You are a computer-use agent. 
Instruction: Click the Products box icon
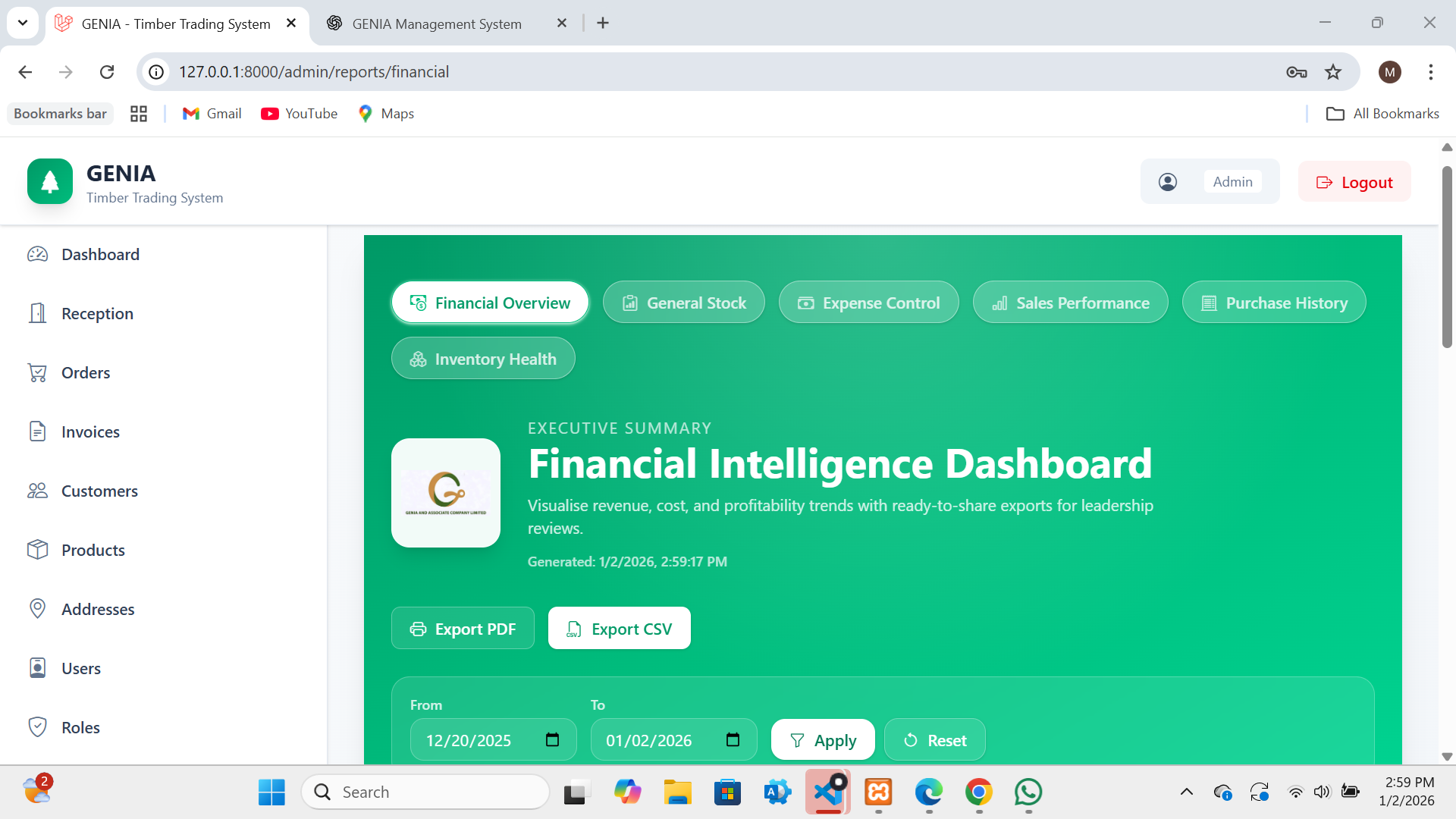pyautogui.click(x=38, y=550)
